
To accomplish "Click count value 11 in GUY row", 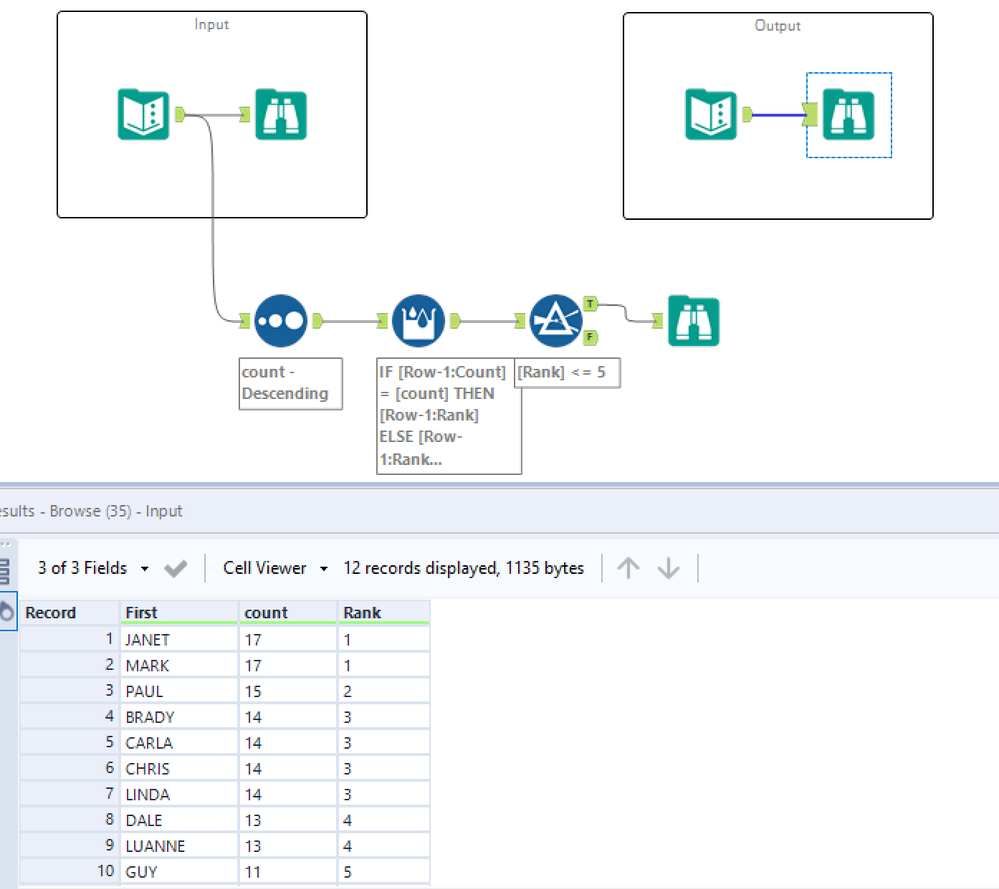I will 287,872.
